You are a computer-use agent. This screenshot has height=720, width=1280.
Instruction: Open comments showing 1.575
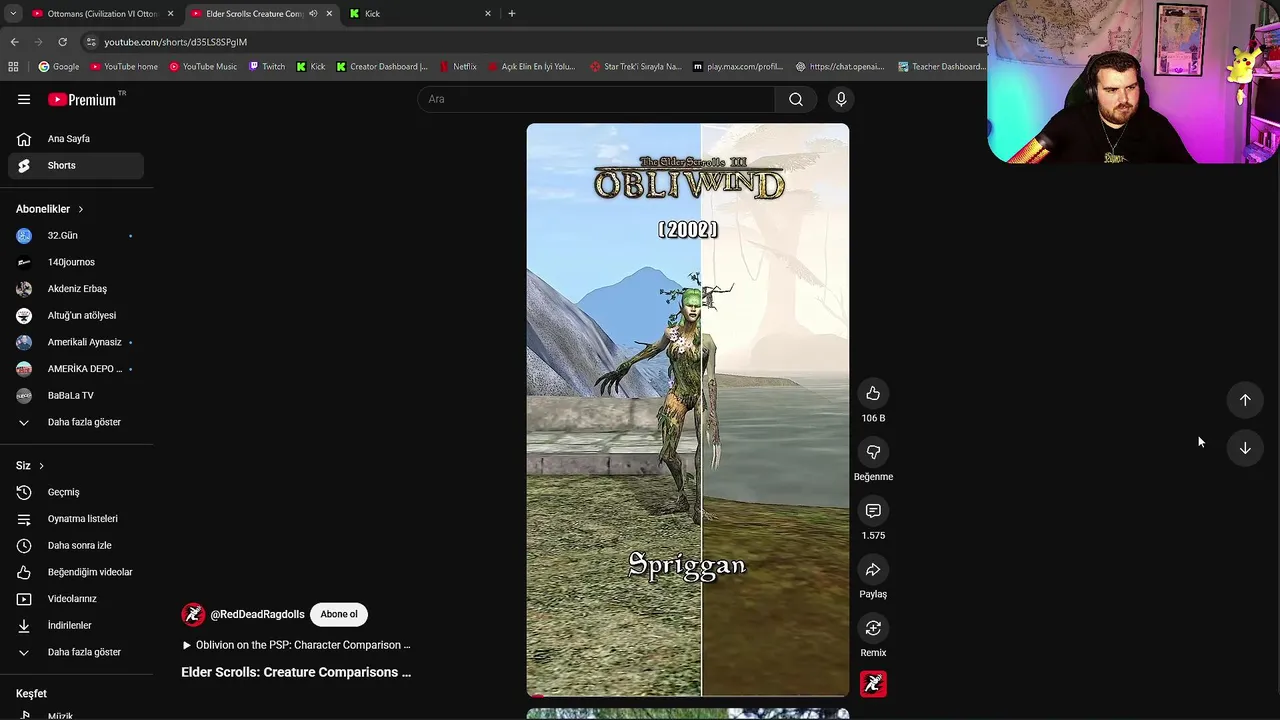pos(873,511)
